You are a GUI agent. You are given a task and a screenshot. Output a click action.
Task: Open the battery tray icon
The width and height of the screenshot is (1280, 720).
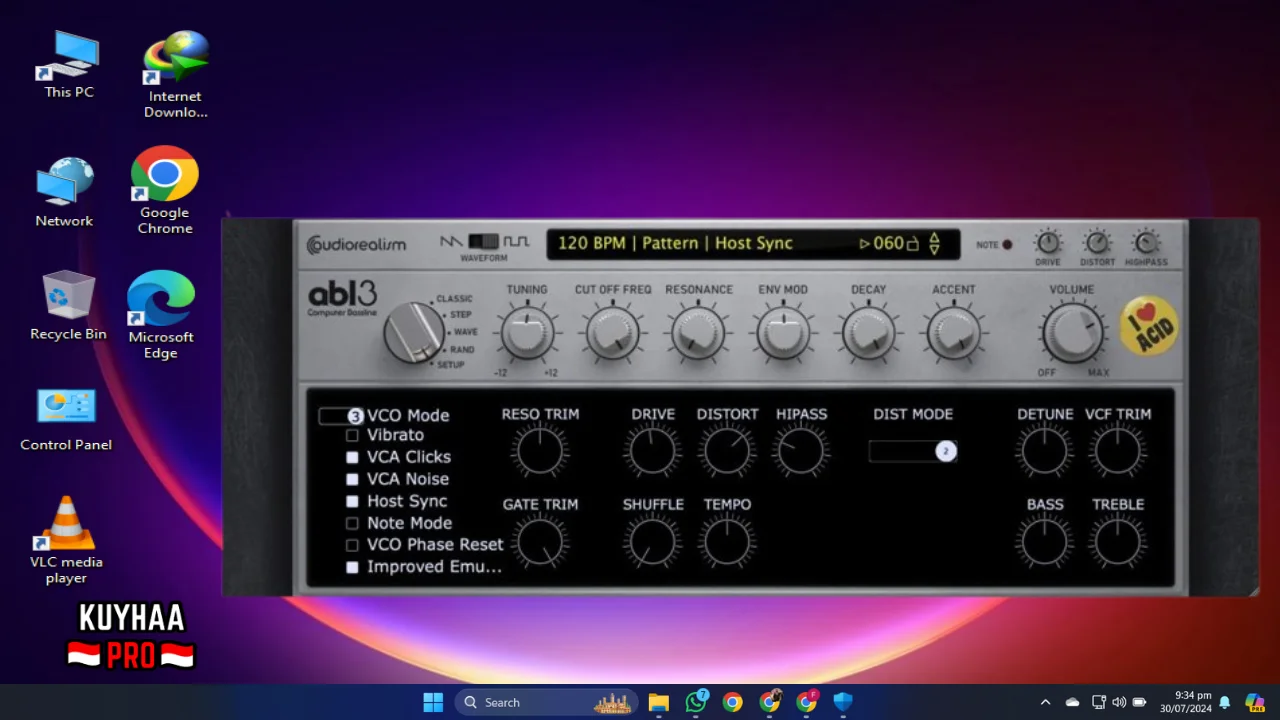(x=1139, y=702)
